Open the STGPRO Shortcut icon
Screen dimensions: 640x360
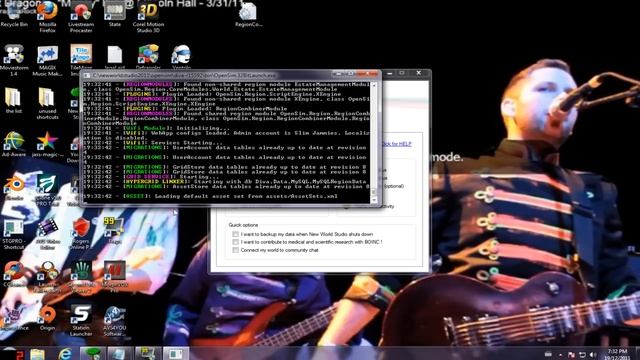click(13, 234)
